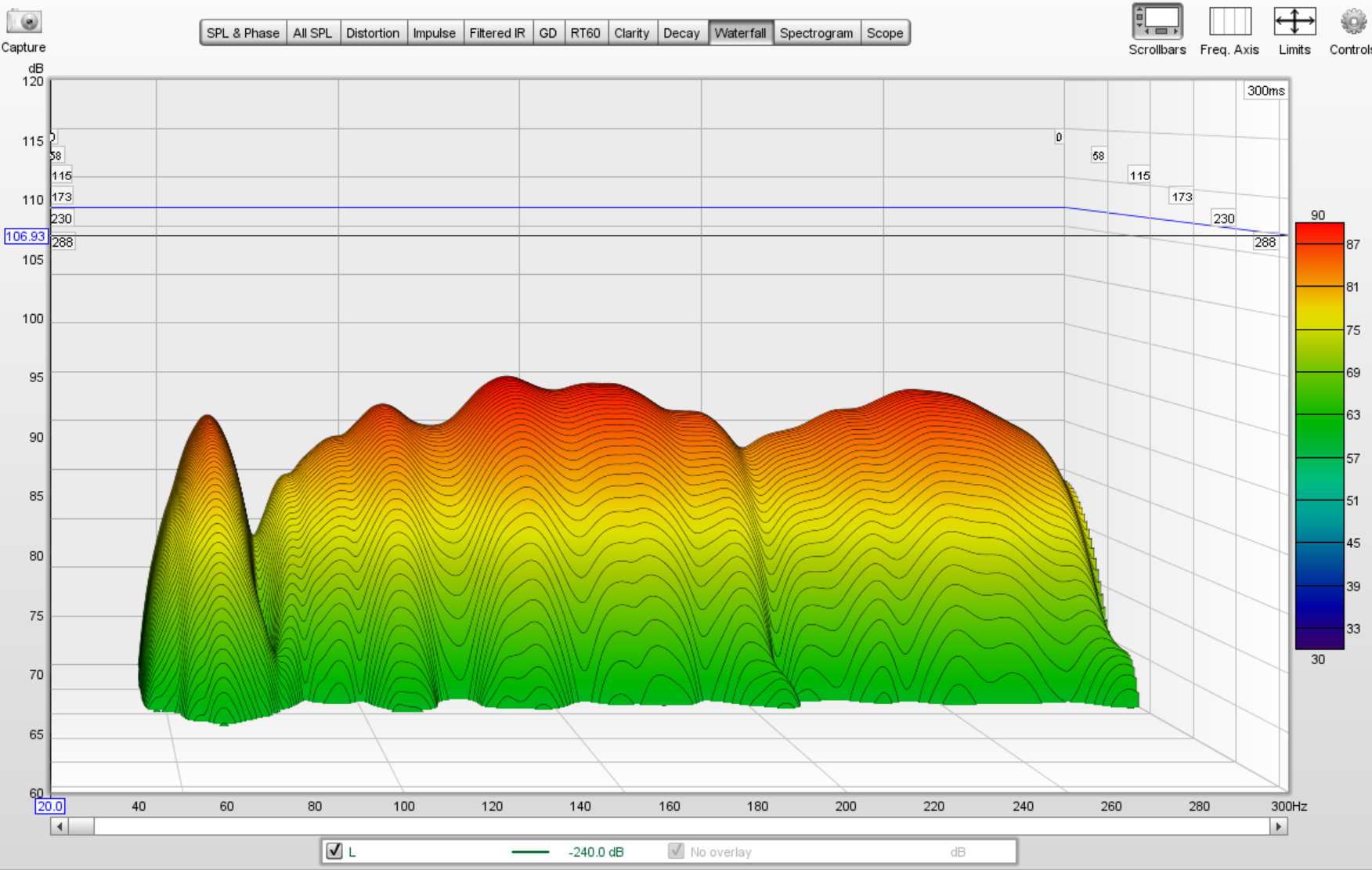Open the Controls gear icon
Image resolution: width=1372 pixels, height=870 pixels.
(1352, 21)
